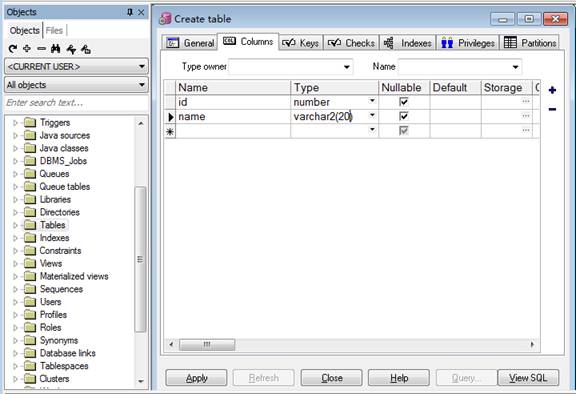
Task: Select Database links in the tree
Action: coord(68,353)
